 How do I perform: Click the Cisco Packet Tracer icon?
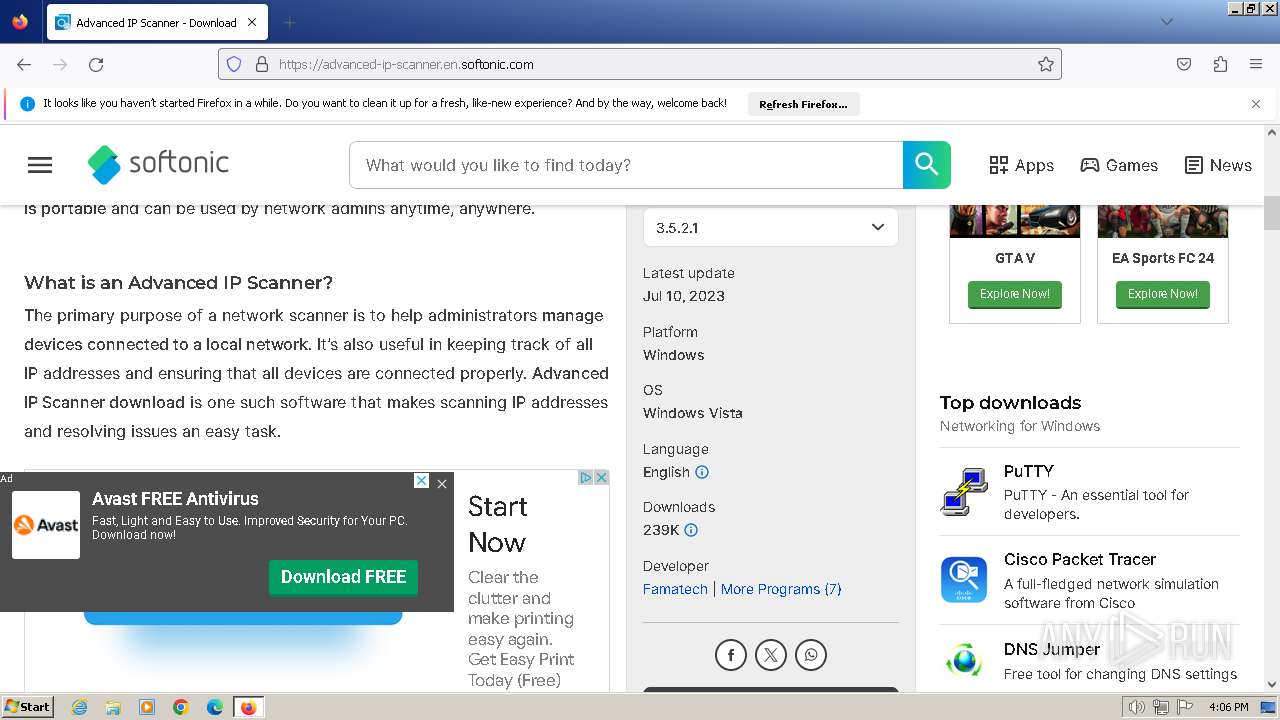pos(964,580)
